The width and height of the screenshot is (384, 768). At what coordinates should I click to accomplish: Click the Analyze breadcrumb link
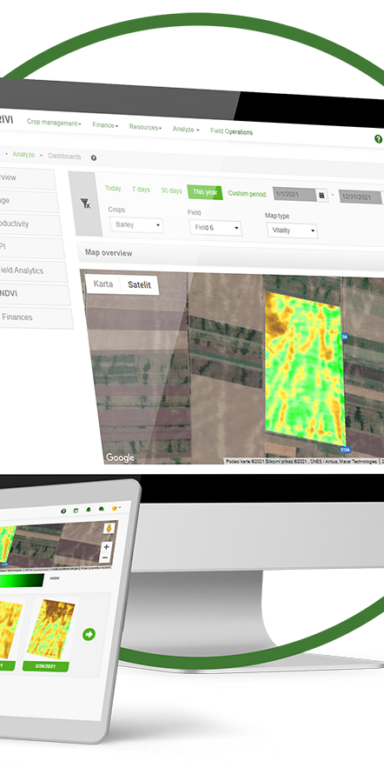[x=24, y=154]
